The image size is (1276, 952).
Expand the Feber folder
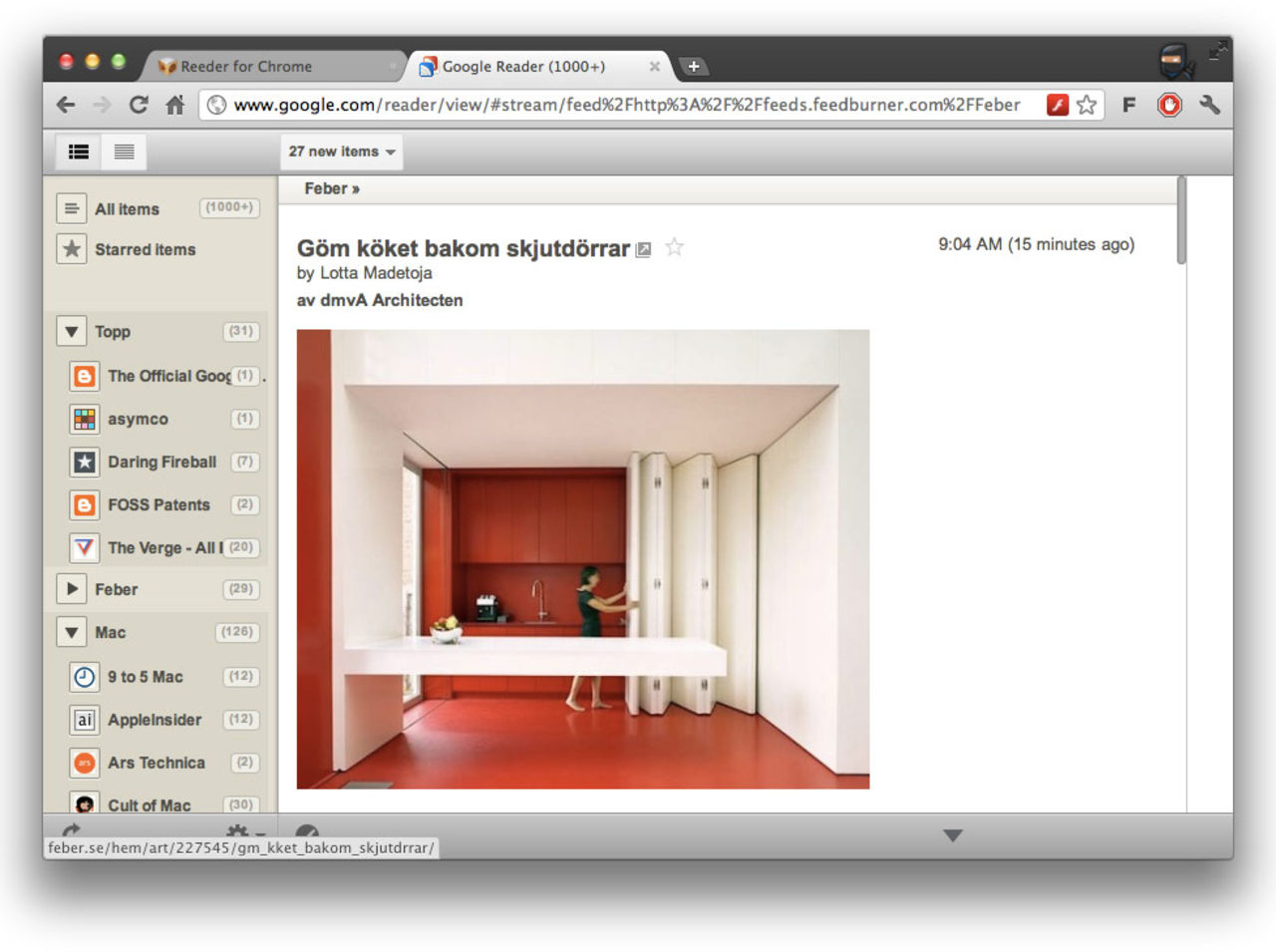click(x=71, y=589)
